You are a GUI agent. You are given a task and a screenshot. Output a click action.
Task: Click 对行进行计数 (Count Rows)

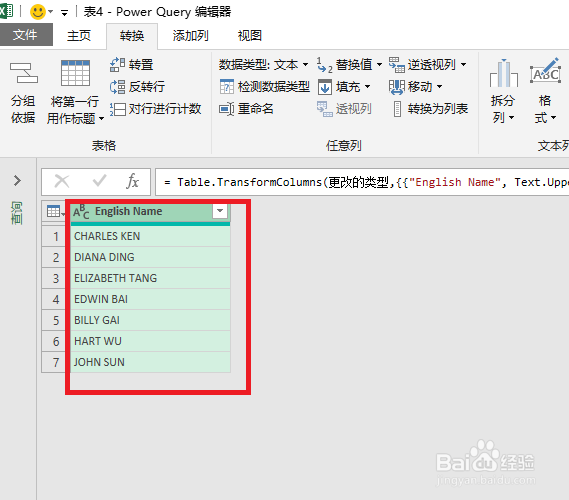tap(156, 108)
